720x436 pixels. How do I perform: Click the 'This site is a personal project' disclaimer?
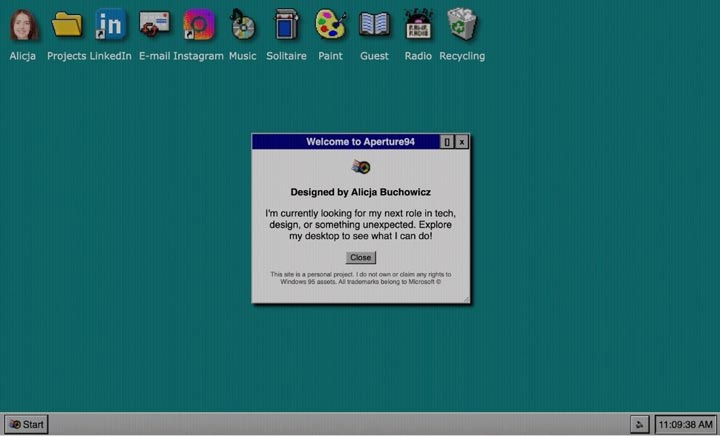[360, 278]
